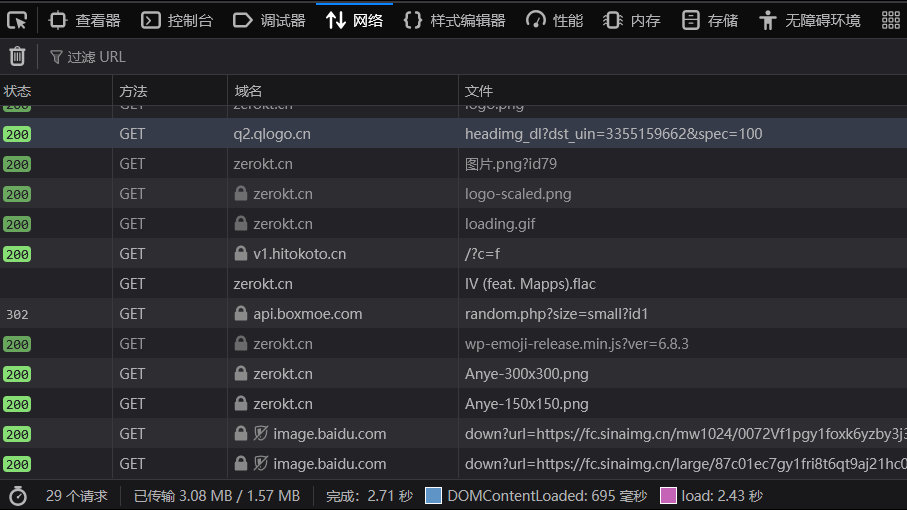Click the pink load color marker

coord(668,496)
